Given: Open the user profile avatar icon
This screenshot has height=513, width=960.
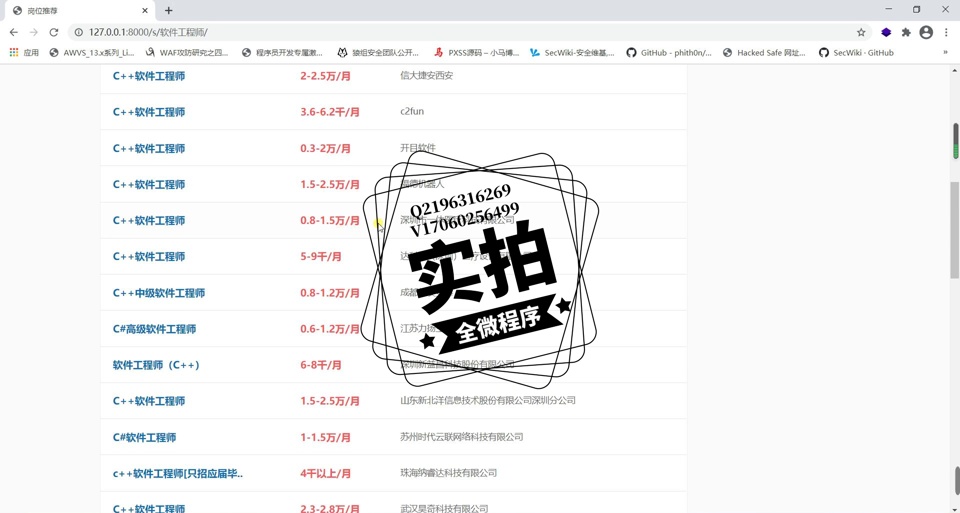Looking at the screenshot, I should coord(926,32).
